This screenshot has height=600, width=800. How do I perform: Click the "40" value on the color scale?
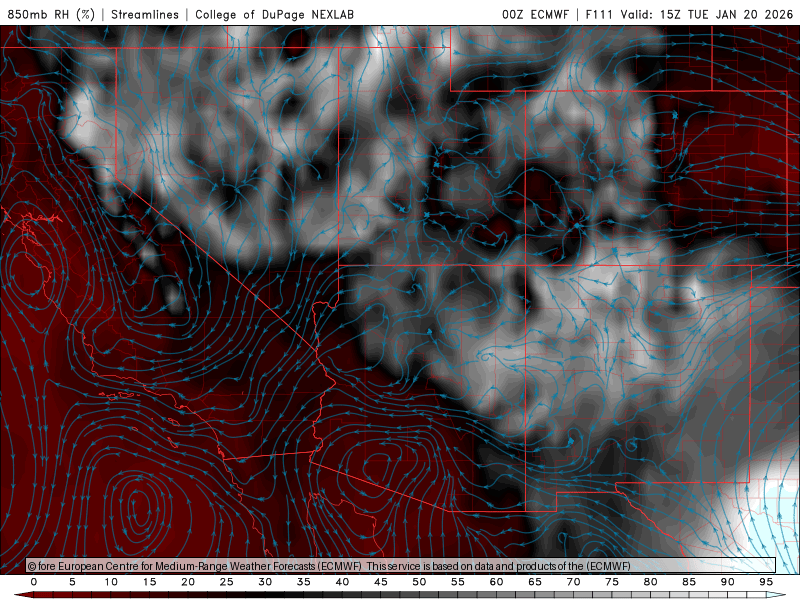pyautogui.click(x=342, y=582)
